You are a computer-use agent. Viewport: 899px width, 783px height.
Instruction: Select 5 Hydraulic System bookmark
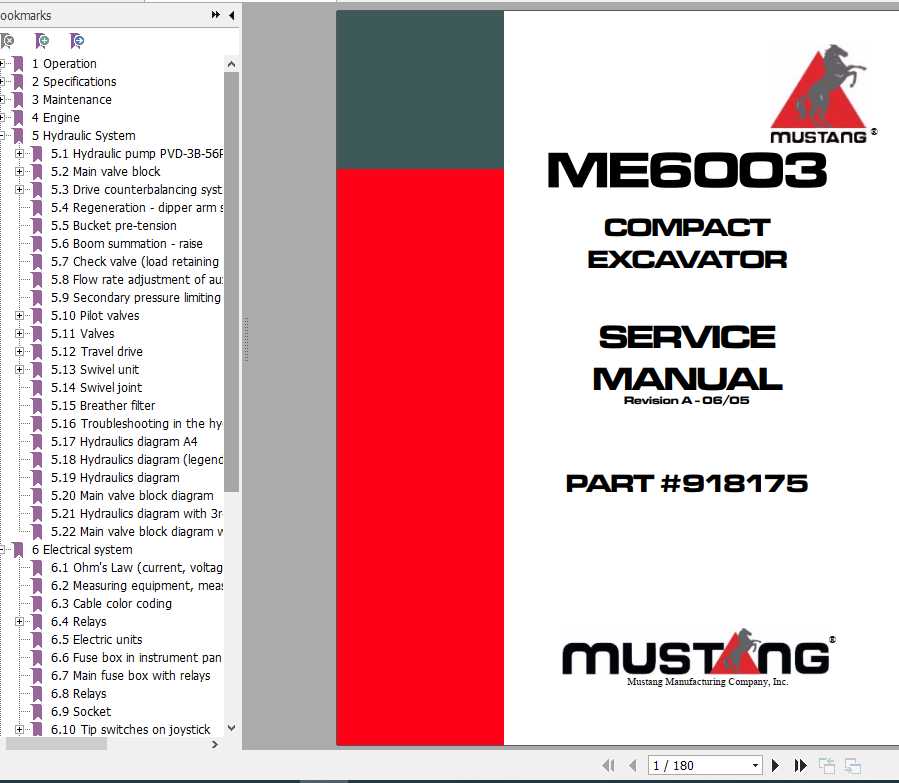84,135
